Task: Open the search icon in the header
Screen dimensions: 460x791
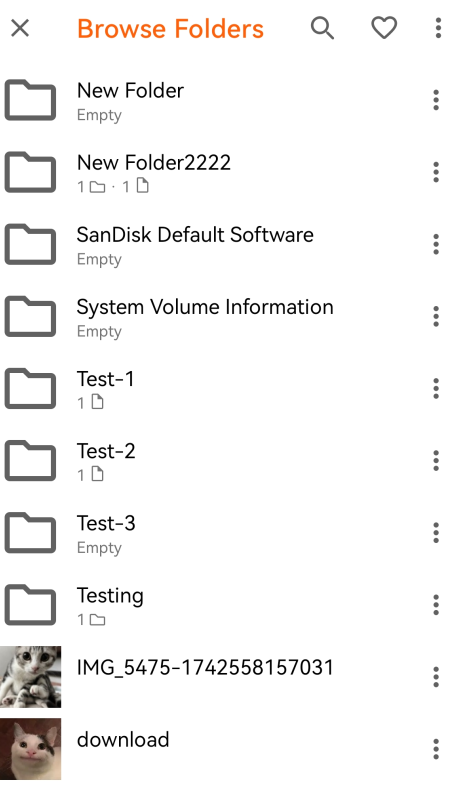Action: 322,28
